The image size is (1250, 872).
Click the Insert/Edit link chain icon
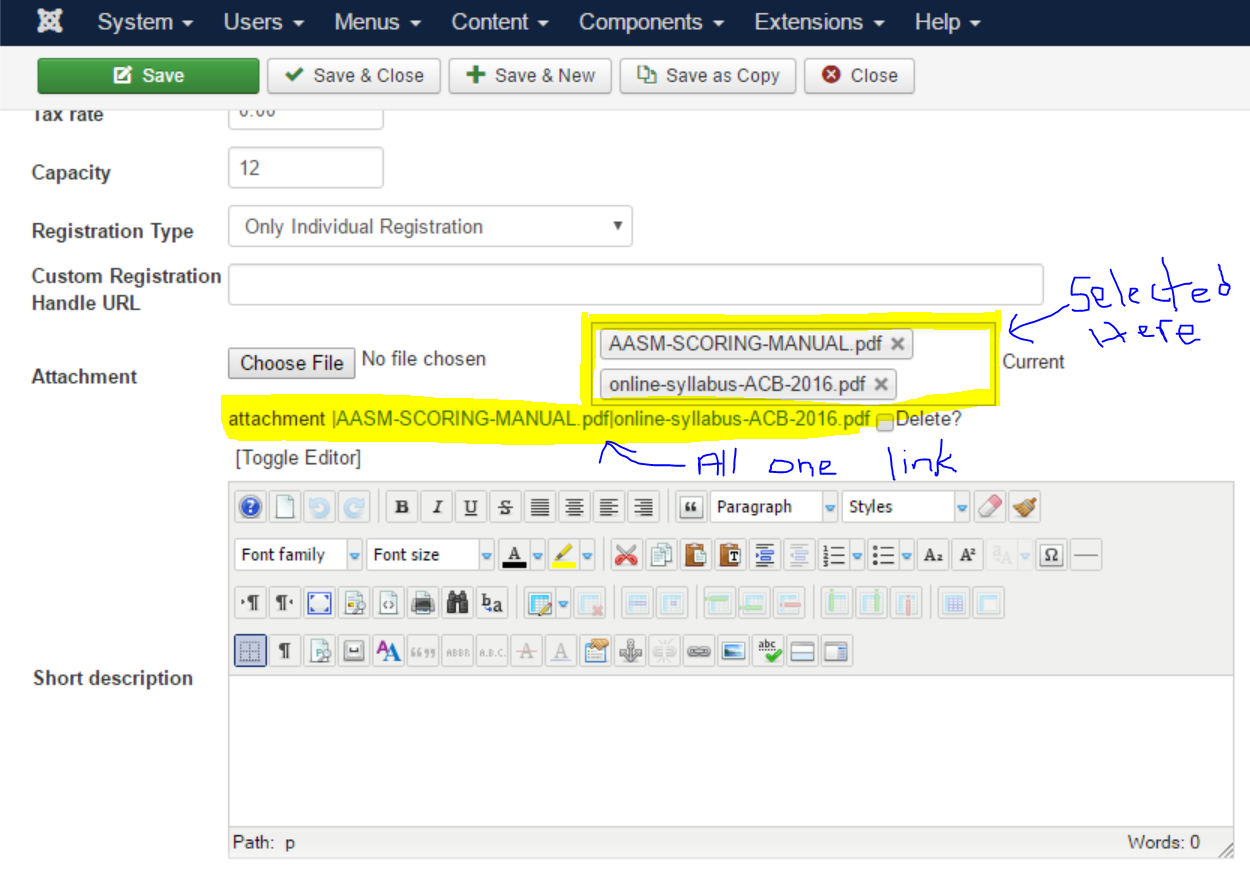point(698,652)
